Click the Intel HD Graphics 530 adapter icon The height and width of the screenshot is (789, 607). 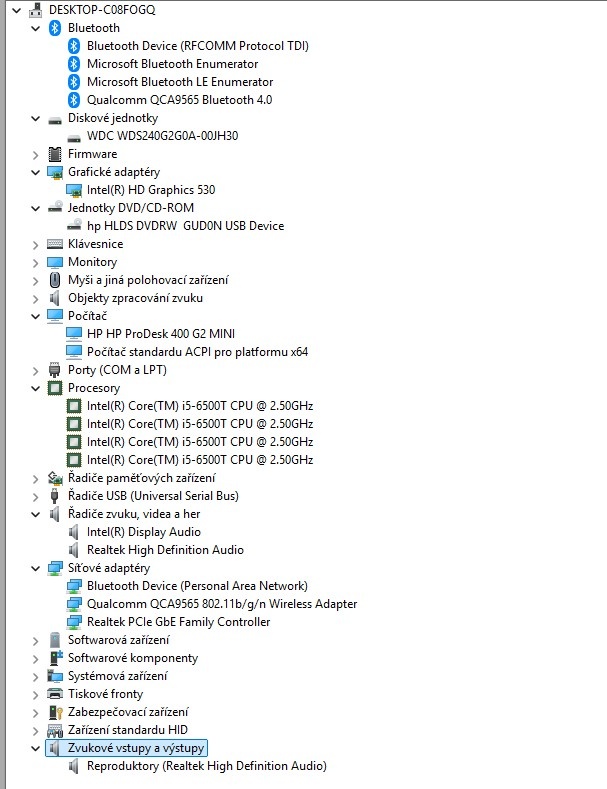tap(74, 190)
